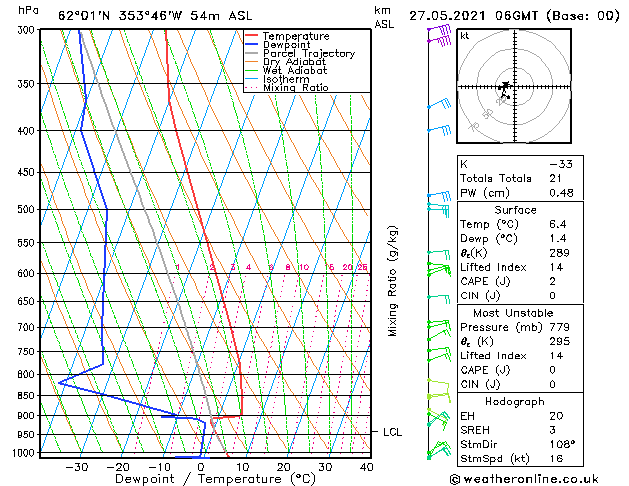Click the Hodograph section heading
The image size is (629, 486).
(x=515, y=402)
